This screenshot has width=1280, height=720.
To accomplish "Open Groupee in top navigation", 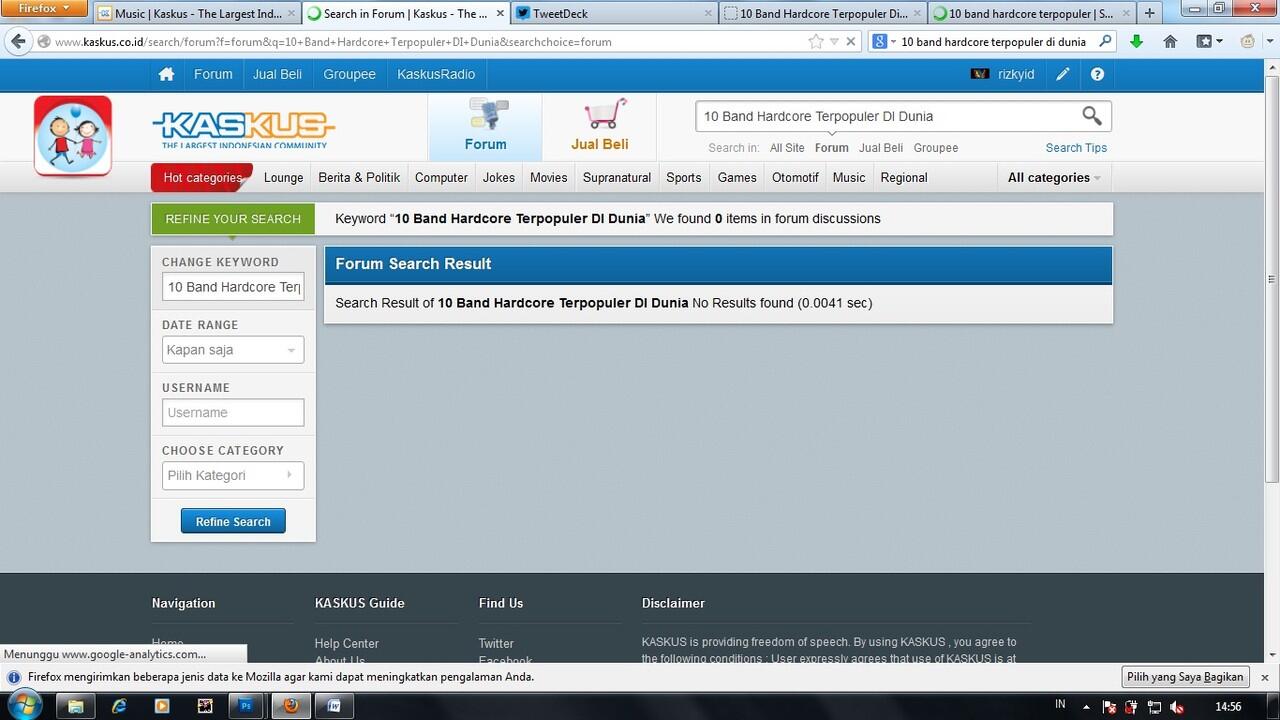I will pyautogui.click(x=349, y=74).
